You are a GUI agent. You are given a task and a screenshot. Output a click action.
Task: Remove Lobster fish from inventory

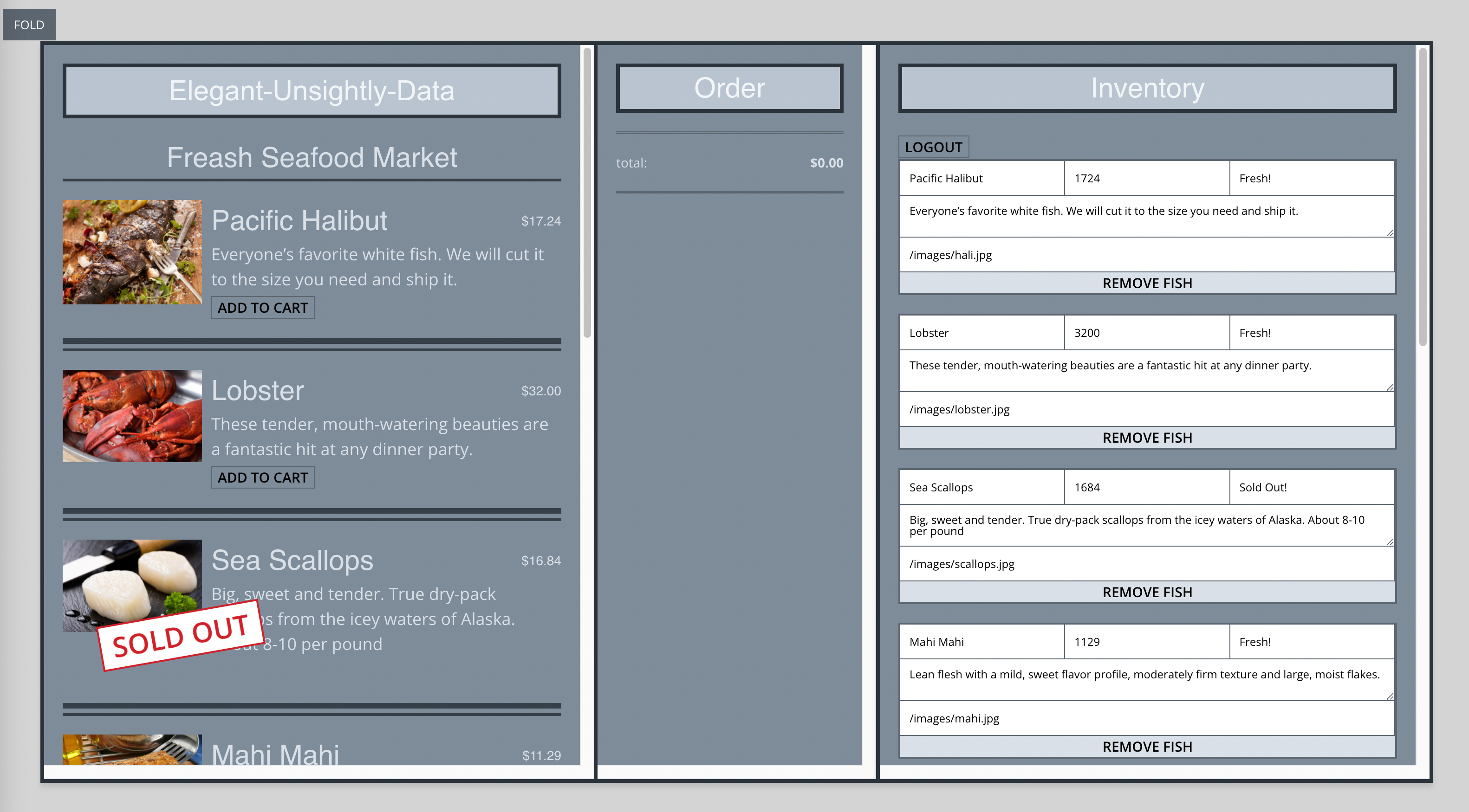1147,438
